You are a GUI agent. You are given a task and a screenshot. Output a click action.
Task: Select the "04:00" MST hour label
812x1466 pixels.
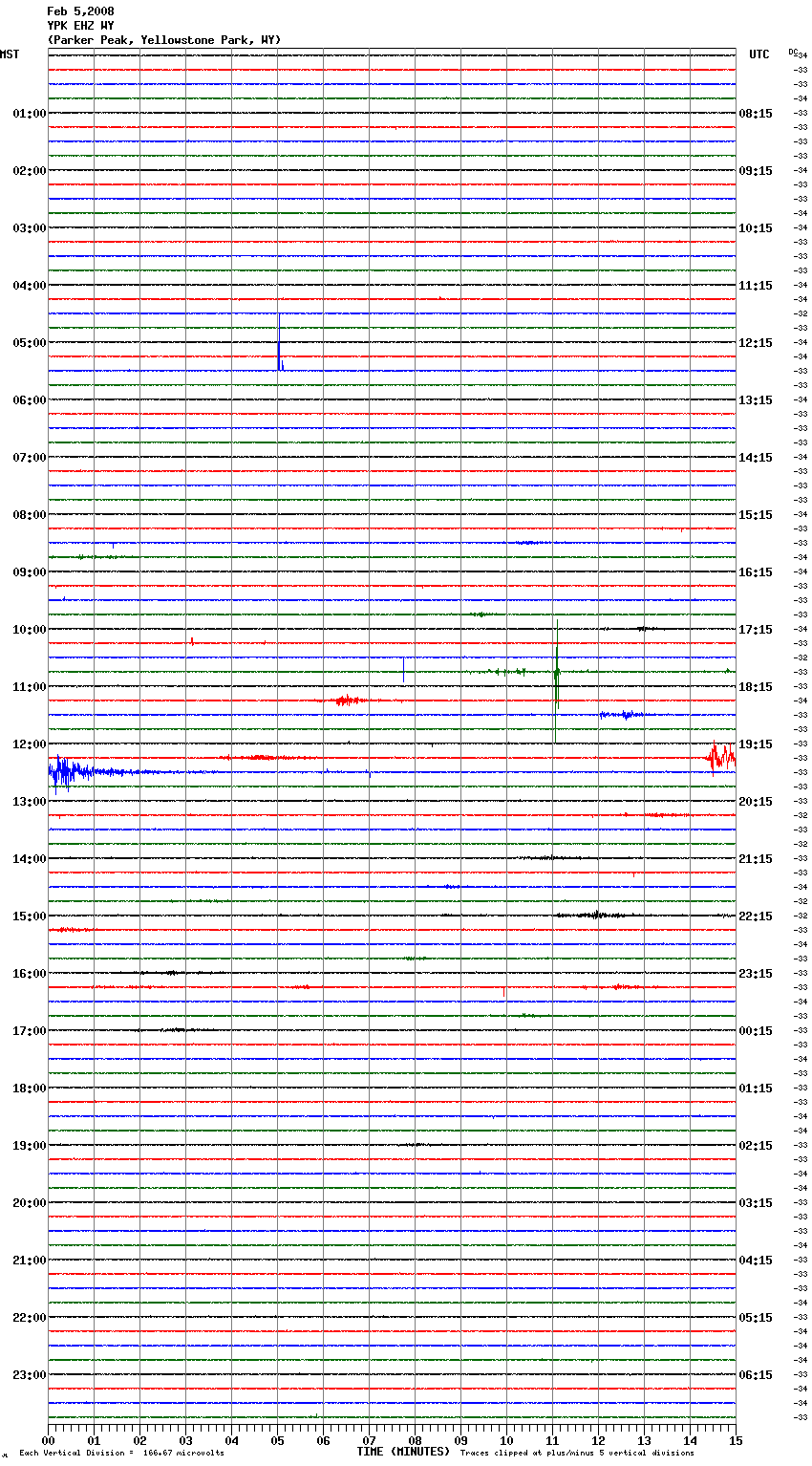(30, 286)
